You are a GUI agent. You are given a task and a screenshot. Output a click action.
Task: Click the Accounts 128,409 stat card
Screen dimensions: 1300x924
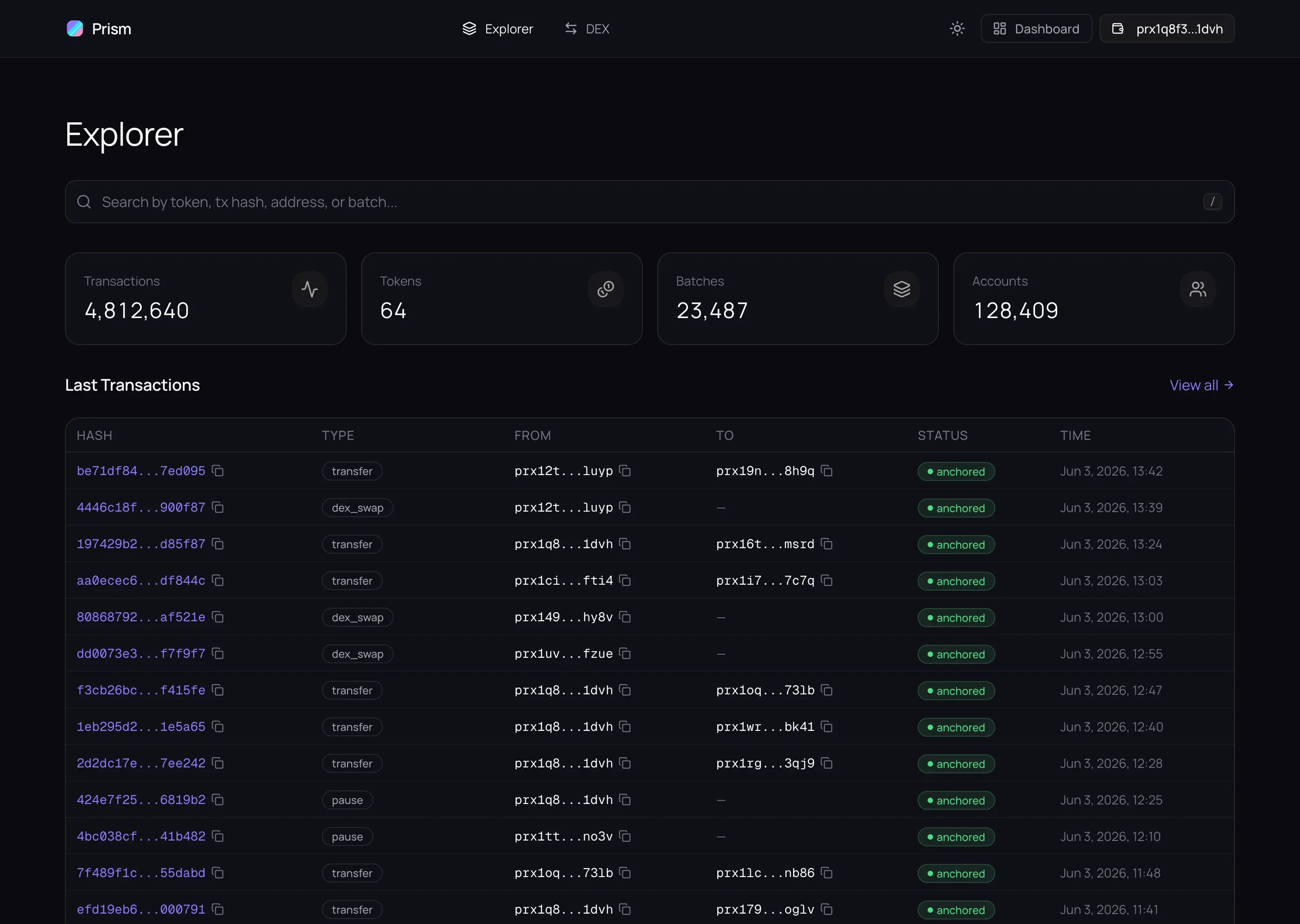[x=1093, y=298]
